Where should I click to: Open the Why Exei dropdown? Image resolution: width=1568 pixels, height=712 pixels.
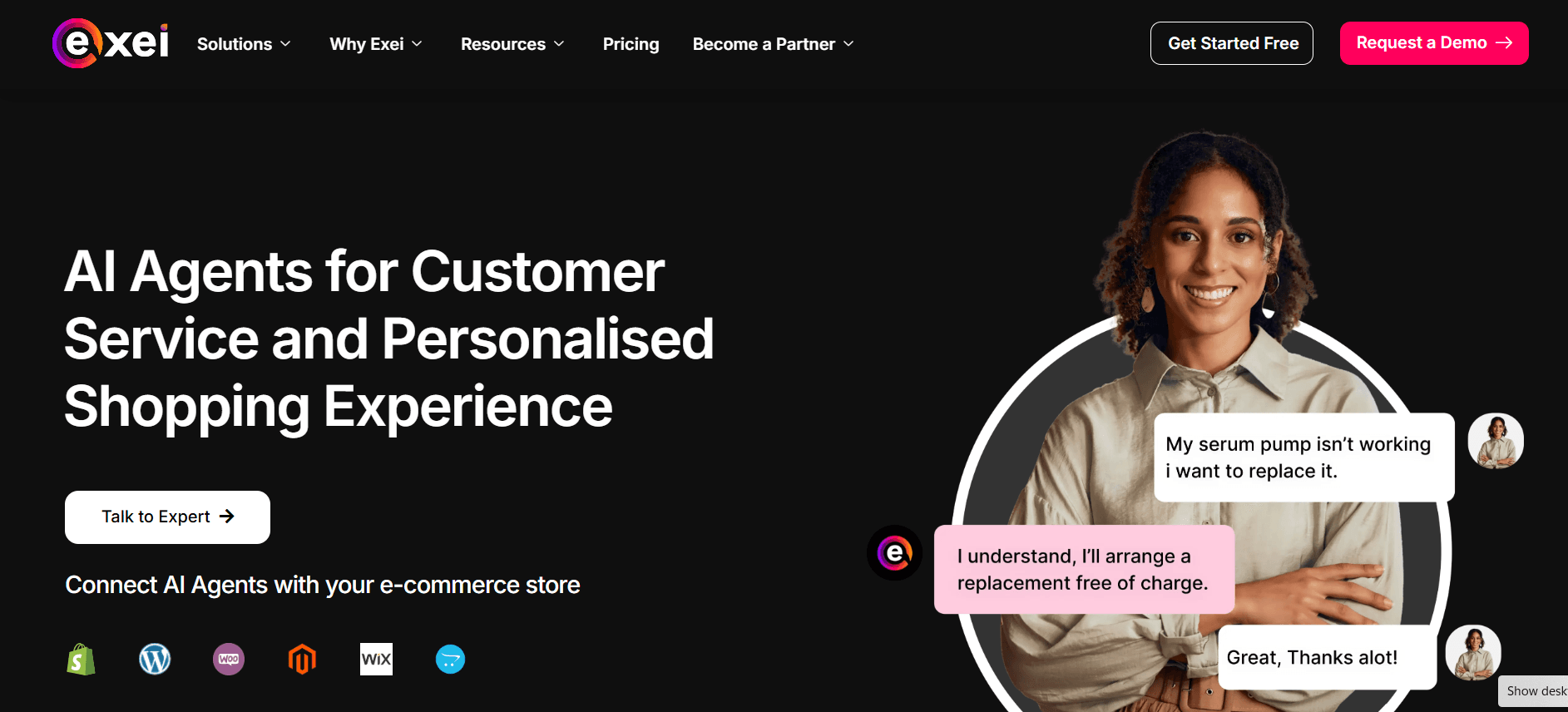click(x=376, y=44)
